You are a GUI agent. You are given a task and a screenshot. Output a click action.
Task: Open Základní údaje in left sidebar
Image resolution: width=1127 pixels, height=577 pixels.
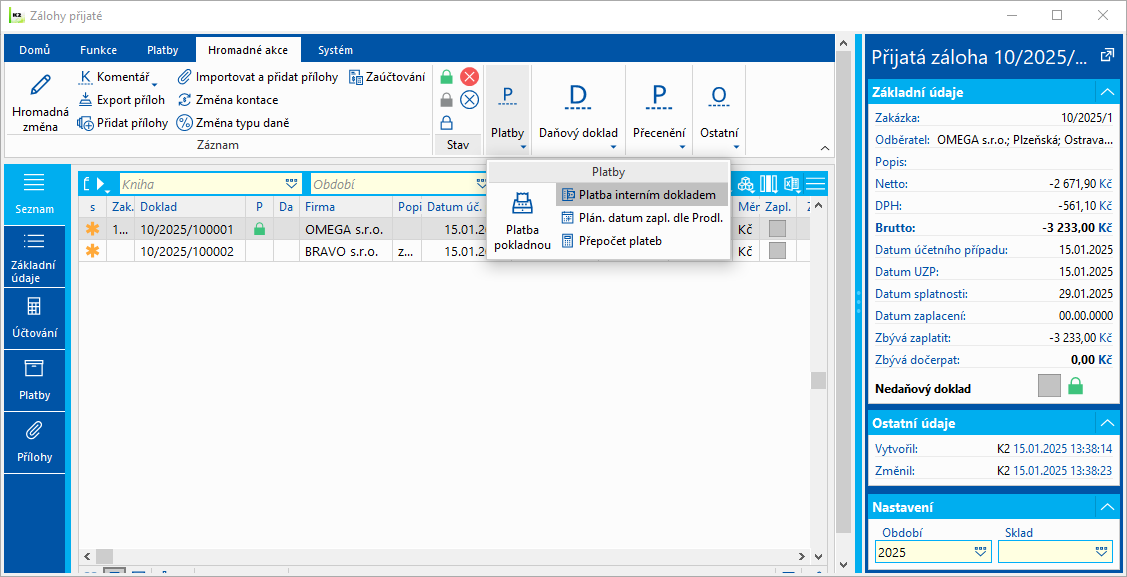(34, 257)
